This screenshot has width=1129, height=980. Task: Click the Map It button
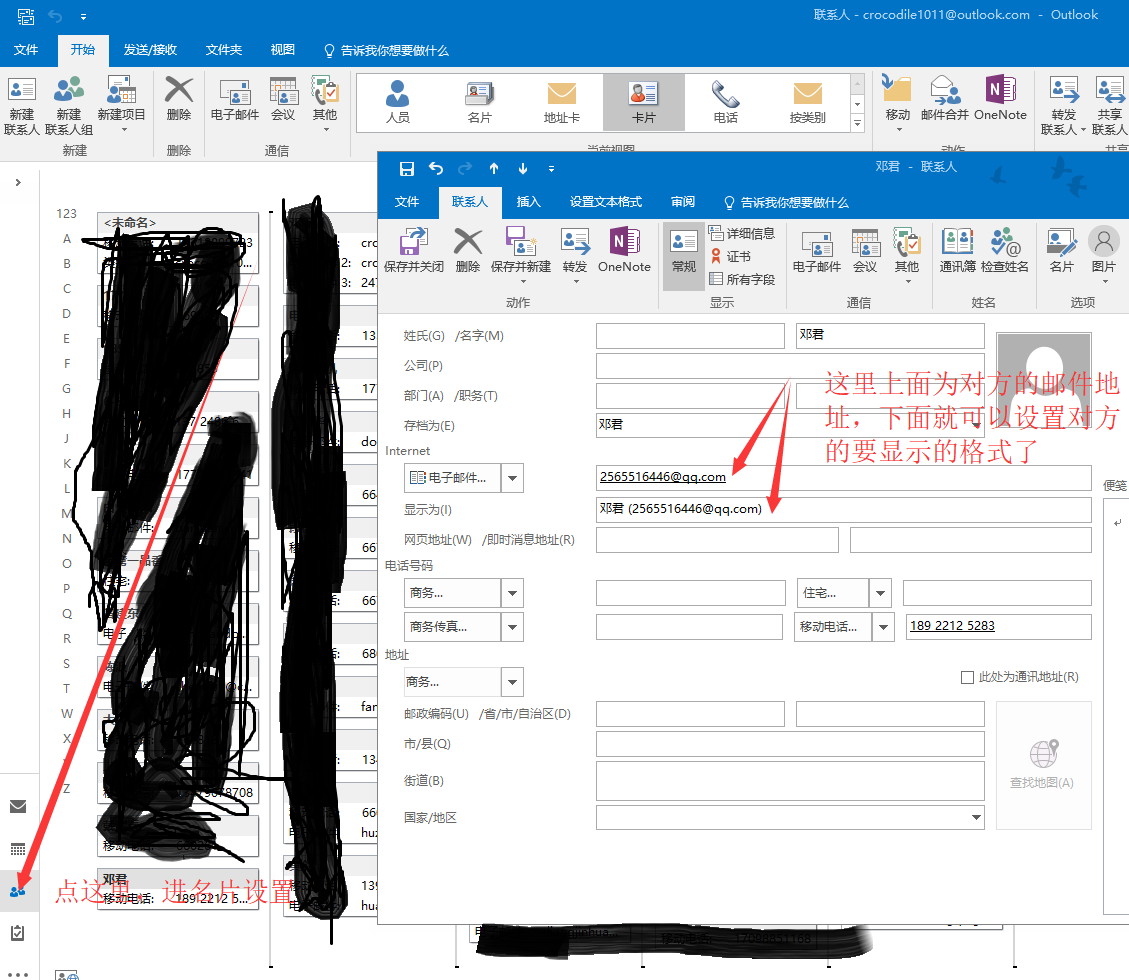pos(1043,765)
